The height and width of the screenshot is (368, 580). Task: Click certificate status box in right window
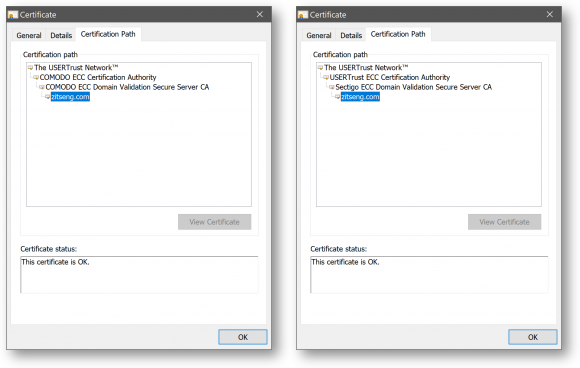(429, 275)
